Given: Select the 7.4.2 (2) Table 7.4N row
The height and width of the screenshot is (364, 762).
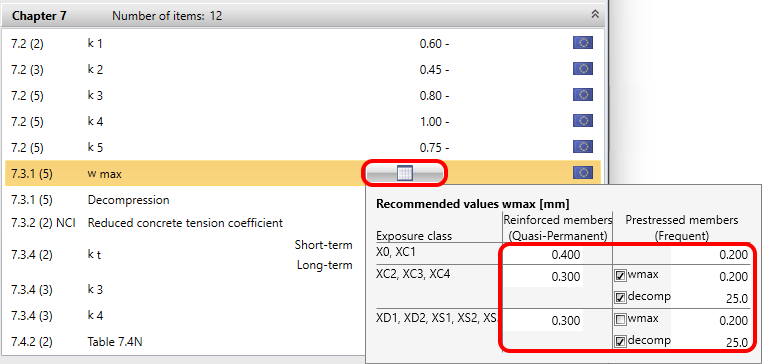Looking at the screenshot, I should [x=185, y=342].
